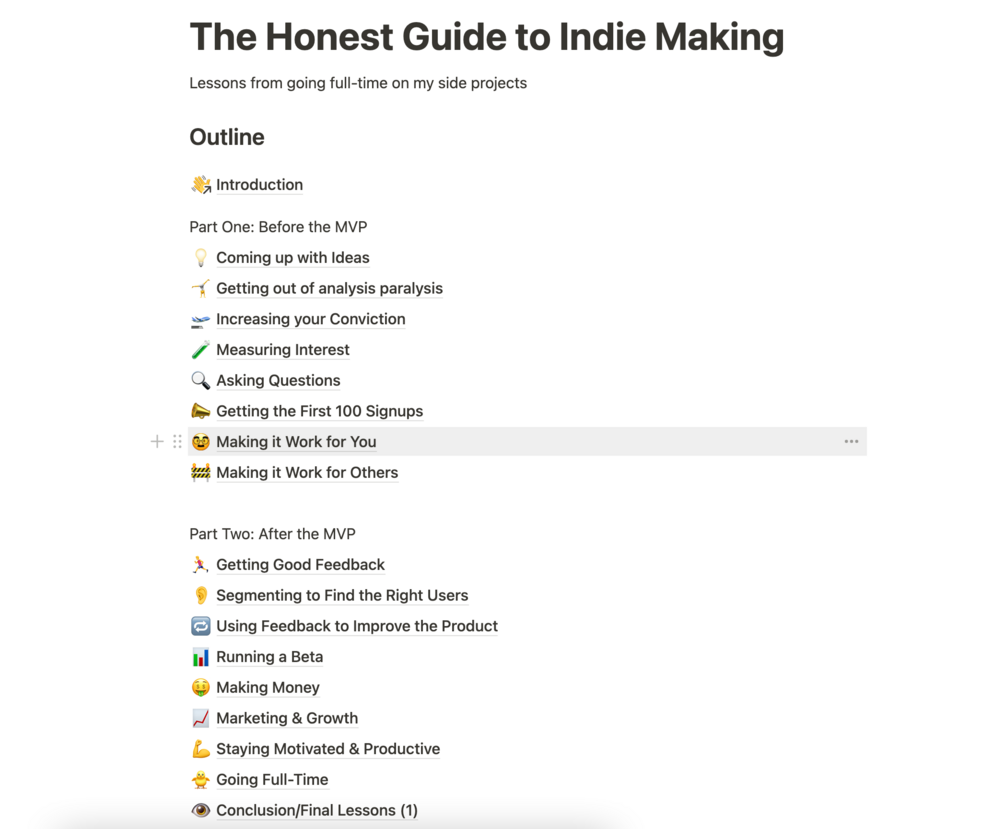Click the flexed bicep icon beside Staying Motivated
The image size is (1005, 829).
tap(201, 749)
